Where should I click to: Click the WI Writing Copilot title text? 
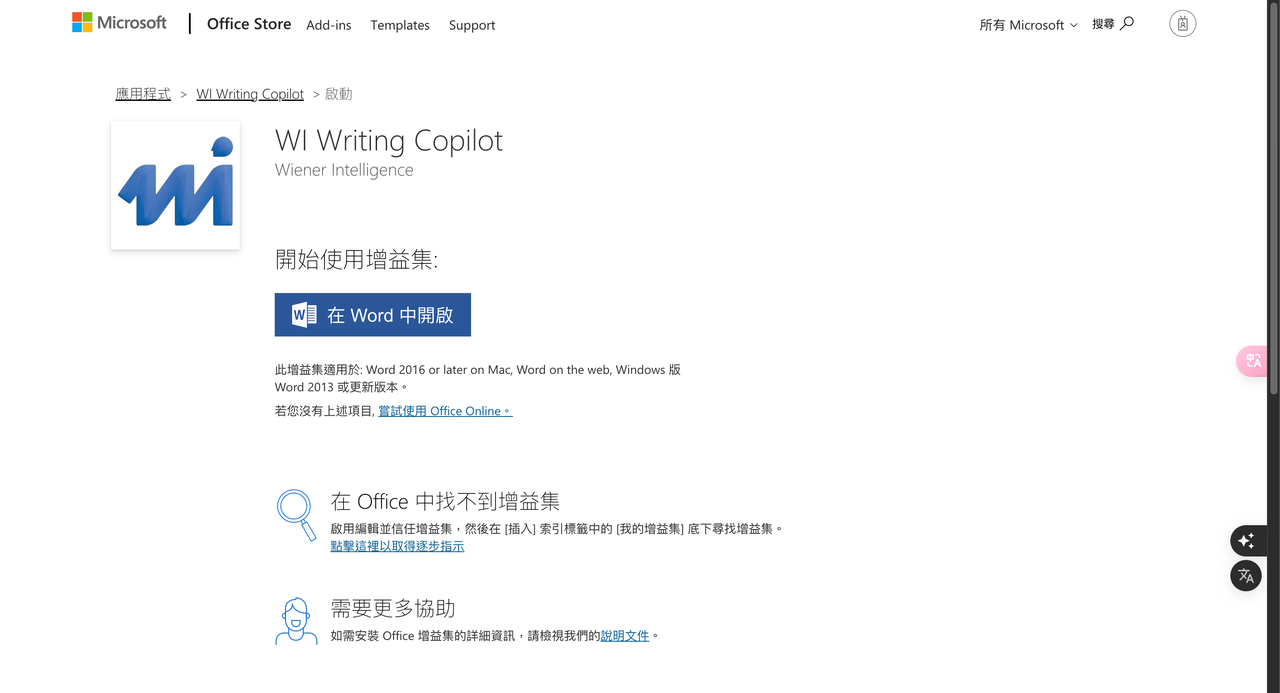389,141
